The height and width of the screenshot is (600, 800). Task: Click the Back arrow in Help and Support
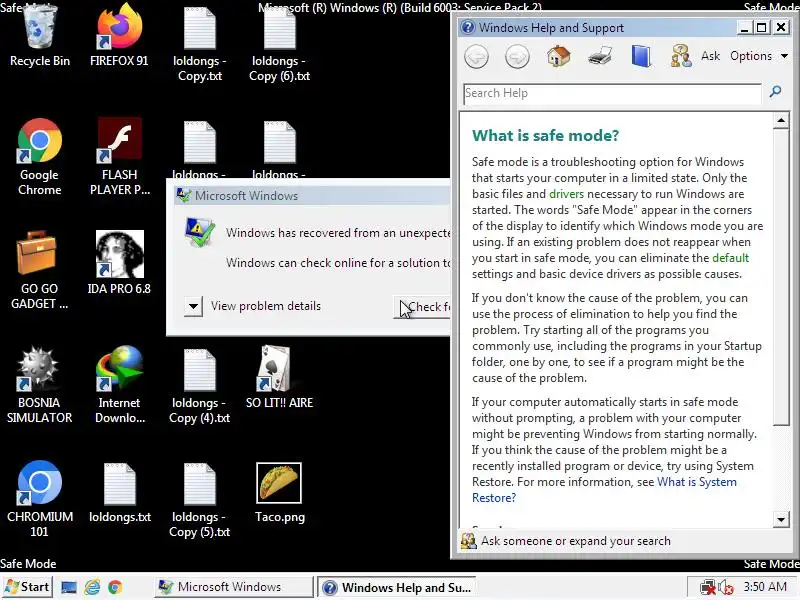pos(477,56)
